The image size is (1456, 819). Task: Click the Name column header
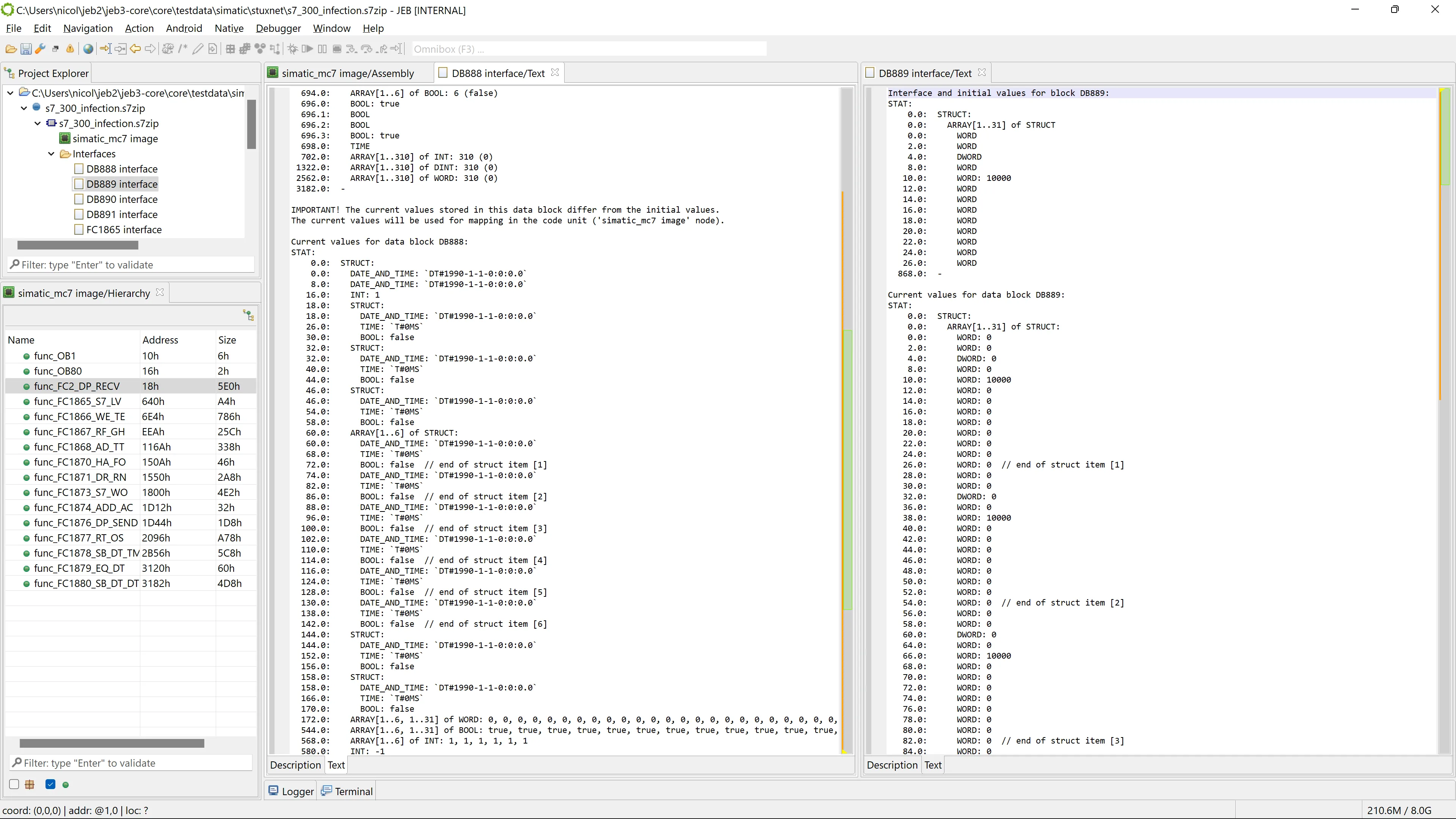[72, 340]
